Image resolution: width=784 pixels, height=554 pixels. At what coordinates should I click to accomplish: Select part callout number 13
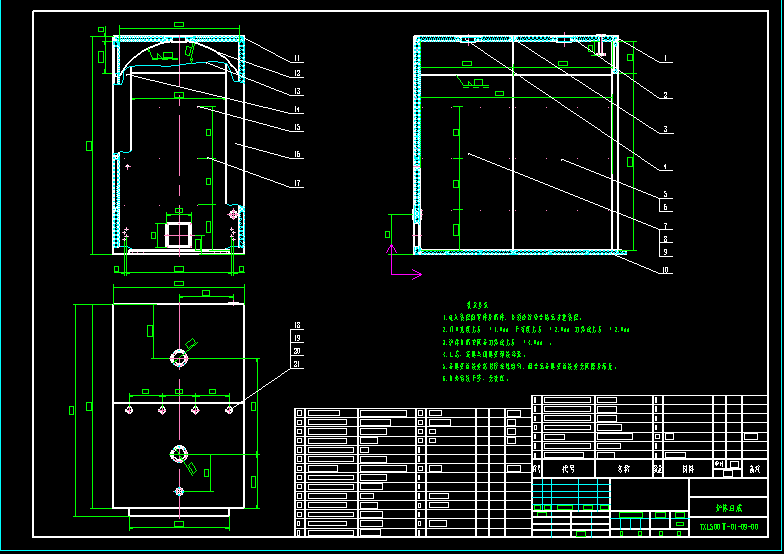[297, 91]
